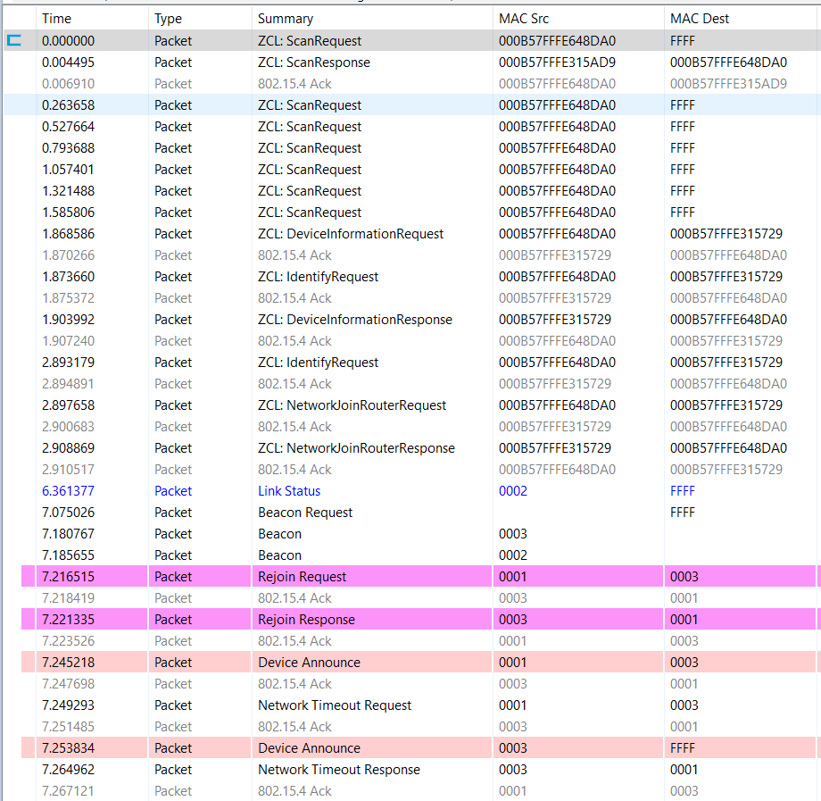This screenshot has height=801, width=821.
Task: Select the Device Announce packet at 7.245218
Action: 309,662
